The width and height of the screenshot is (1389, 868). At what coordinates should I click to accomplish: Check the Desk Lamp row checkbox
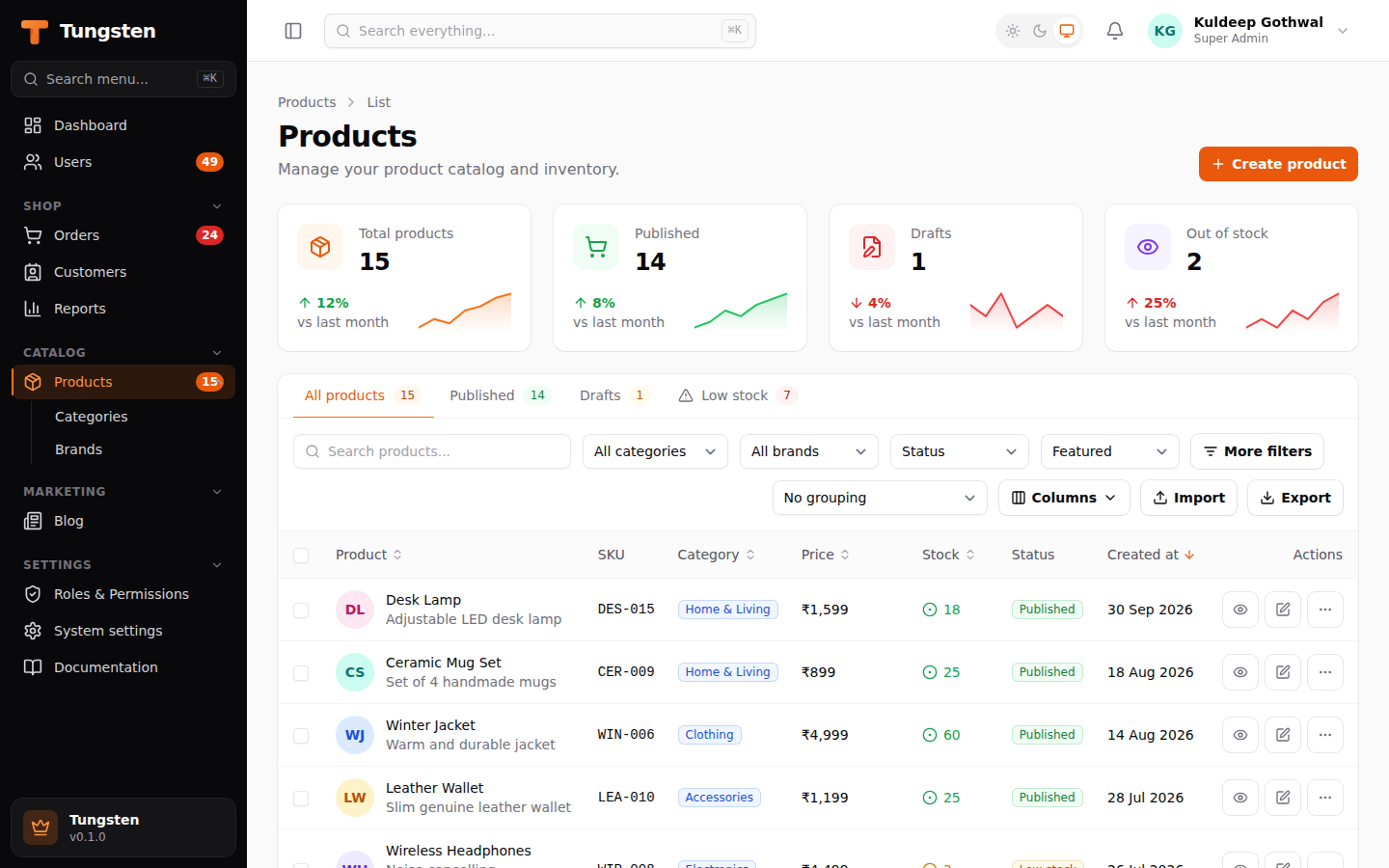[301, 610]
